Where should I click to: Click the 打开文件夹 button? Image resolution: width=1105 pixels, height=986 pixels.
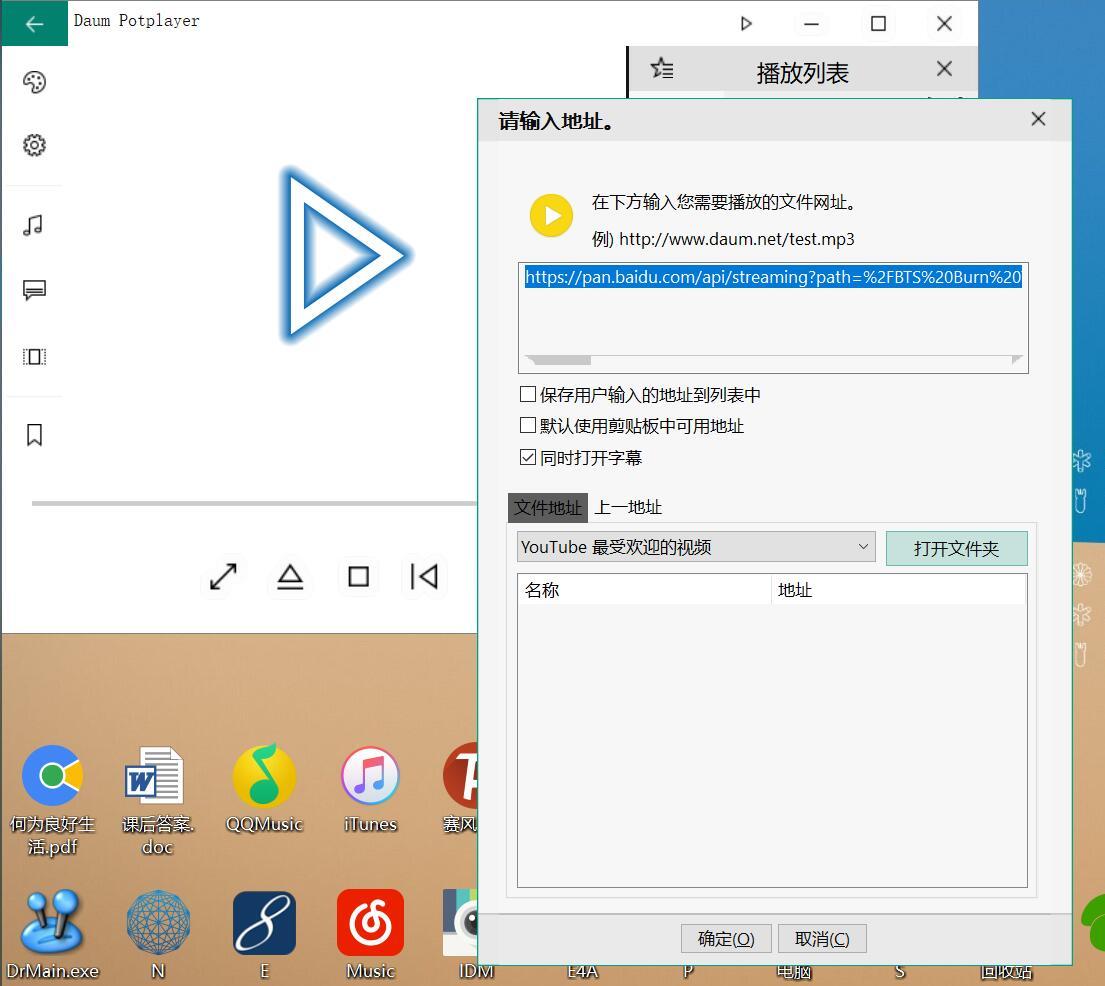[x=956, y=548]
